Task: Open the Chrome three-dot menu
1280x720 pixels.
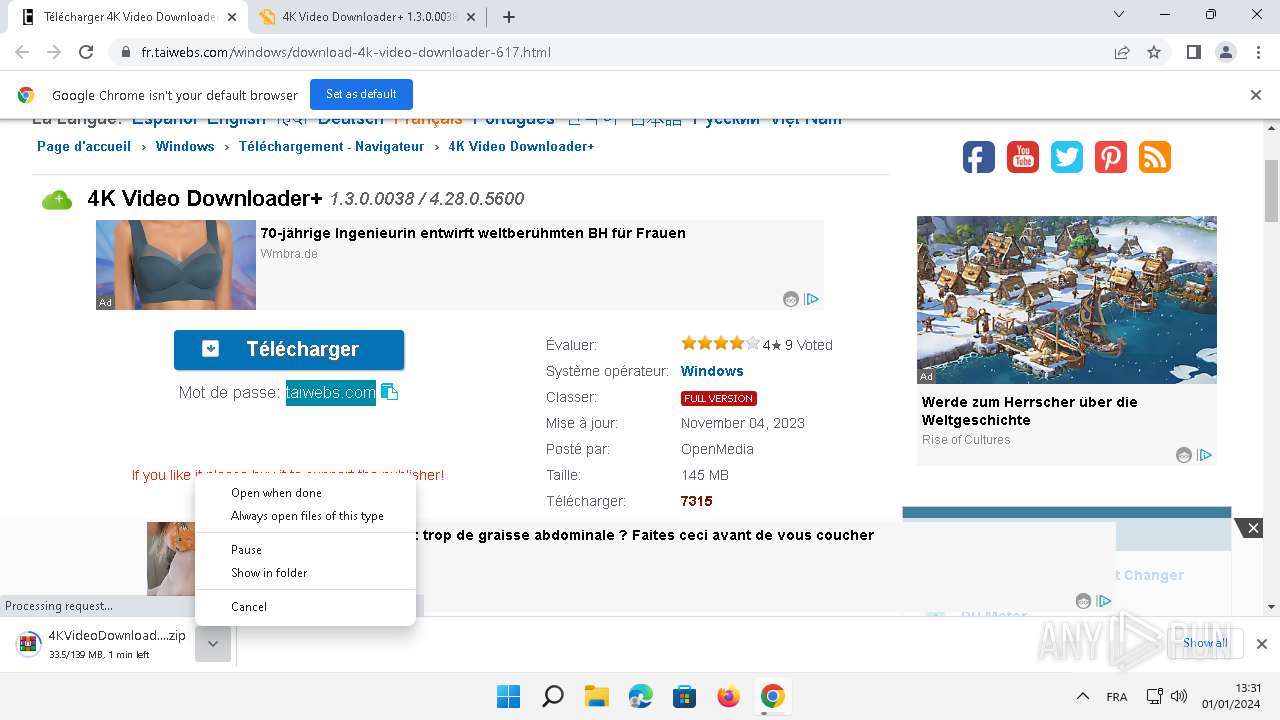Action: [1257, 52]
